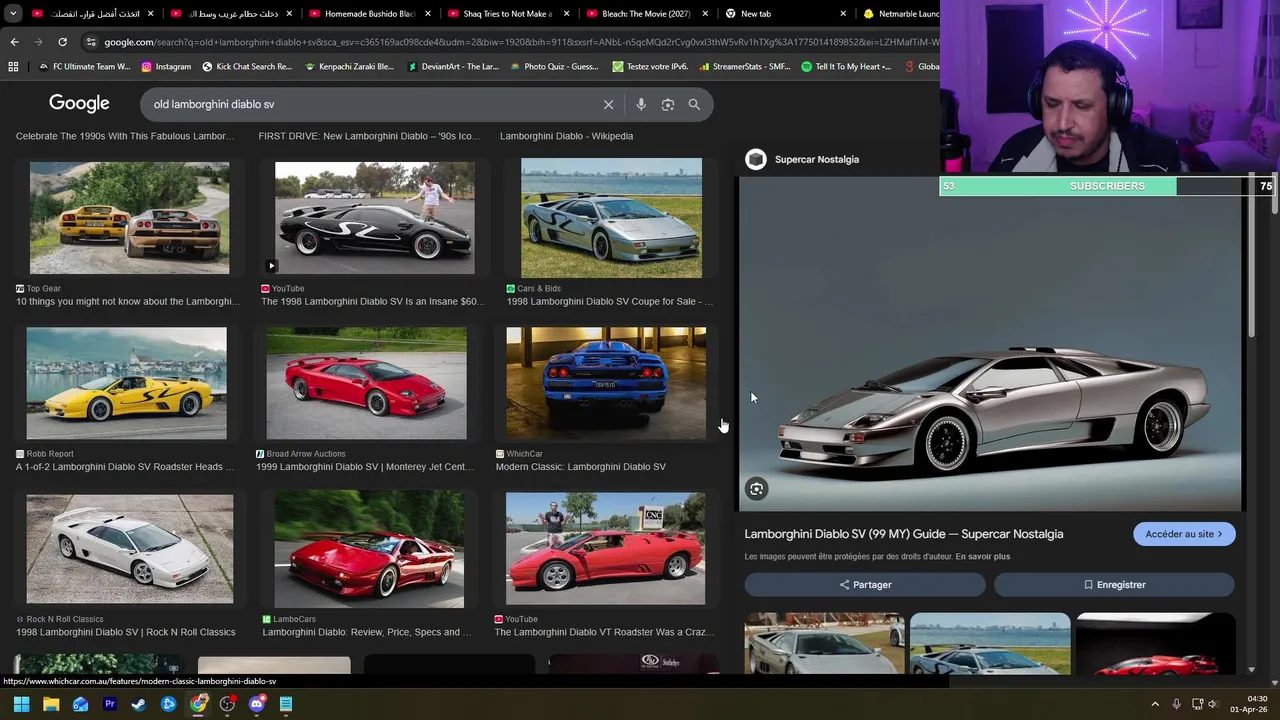The width and height of the screenshot is (1280, 720).
Task: Open the StreamerStats bookmark
Action: (x=744, y=66)
